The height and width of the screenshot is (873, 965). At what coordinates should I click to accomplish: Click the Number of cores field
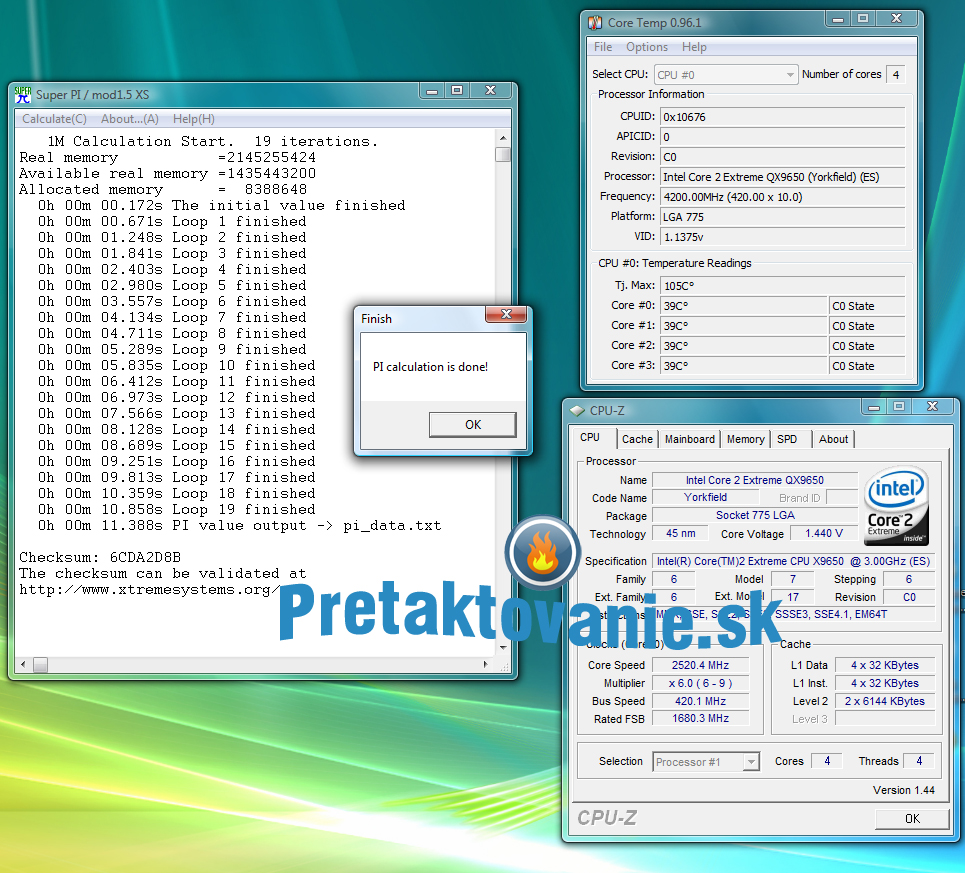[x=895, y=75]
